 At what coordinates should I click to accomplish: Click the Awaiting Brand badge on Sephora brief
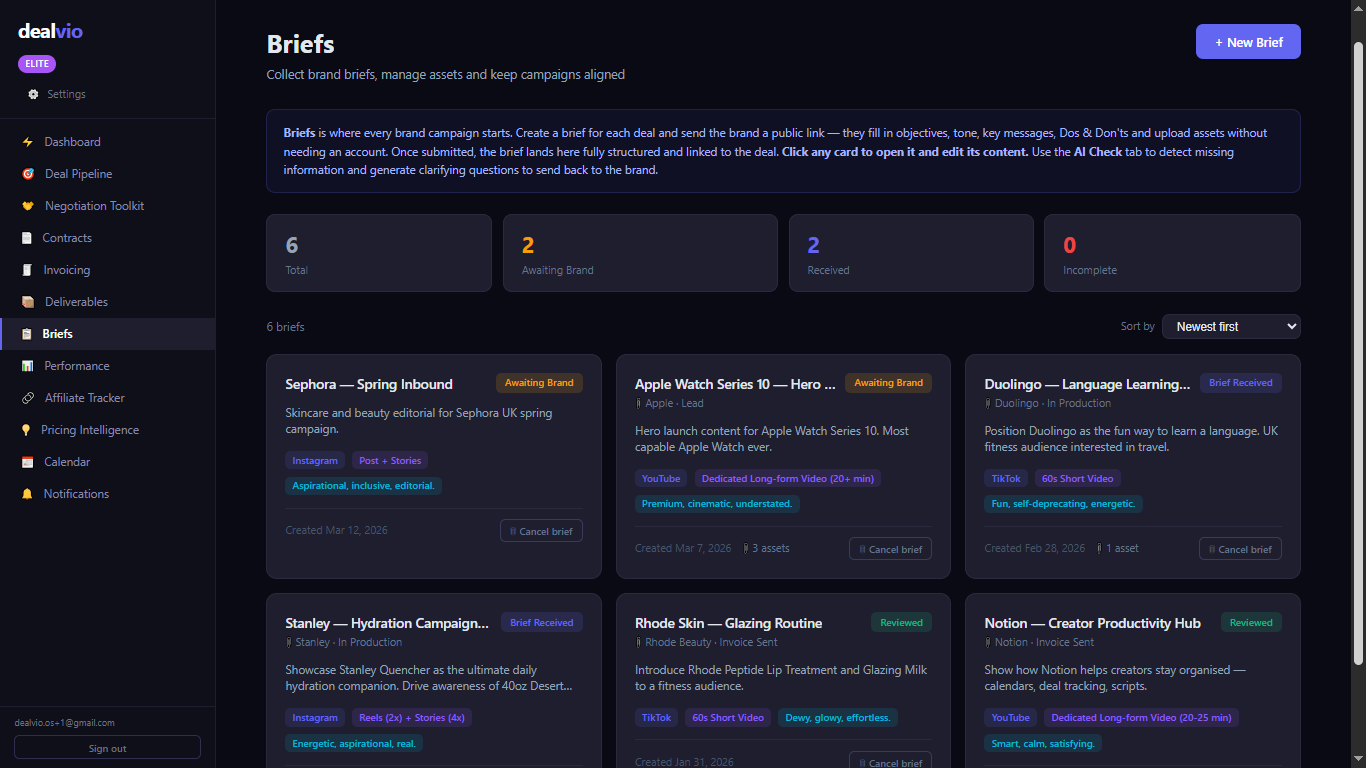click(x=539, y=382)
